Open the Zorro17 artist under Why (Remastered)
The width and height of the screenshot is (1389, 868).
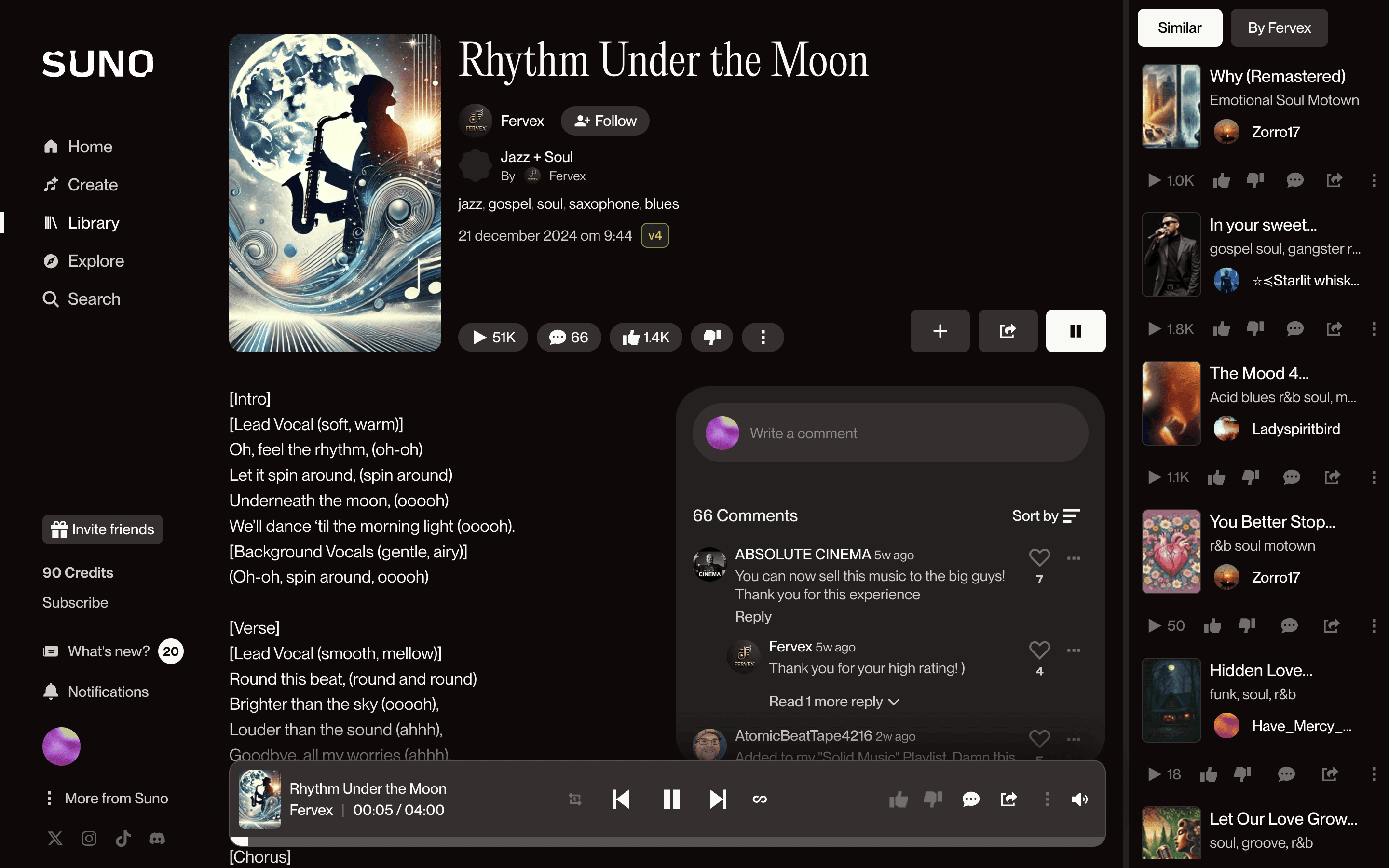1275,132
